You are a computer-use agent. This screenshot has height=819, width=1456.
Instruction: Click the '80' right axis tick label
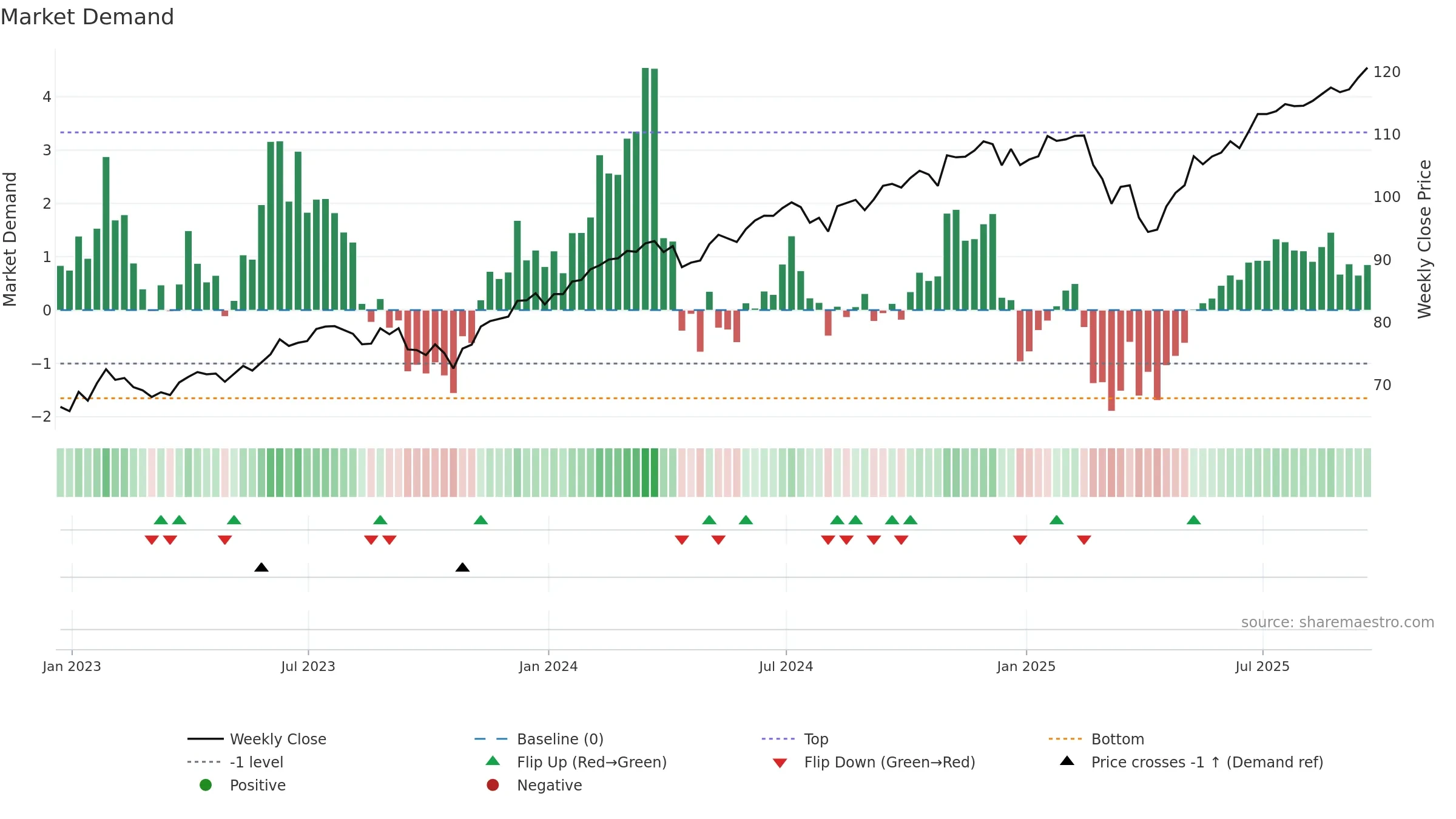pyautogui.click(x=1383, y=322)
